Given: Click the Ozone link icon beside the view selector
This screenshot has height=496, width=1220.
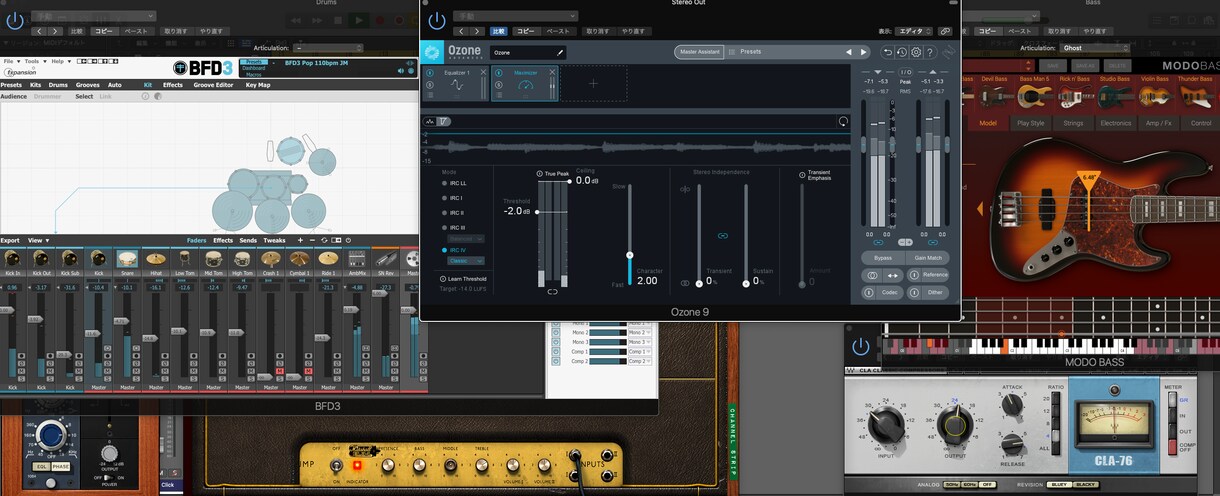Looking at the screenshot, I should [946, 31].
